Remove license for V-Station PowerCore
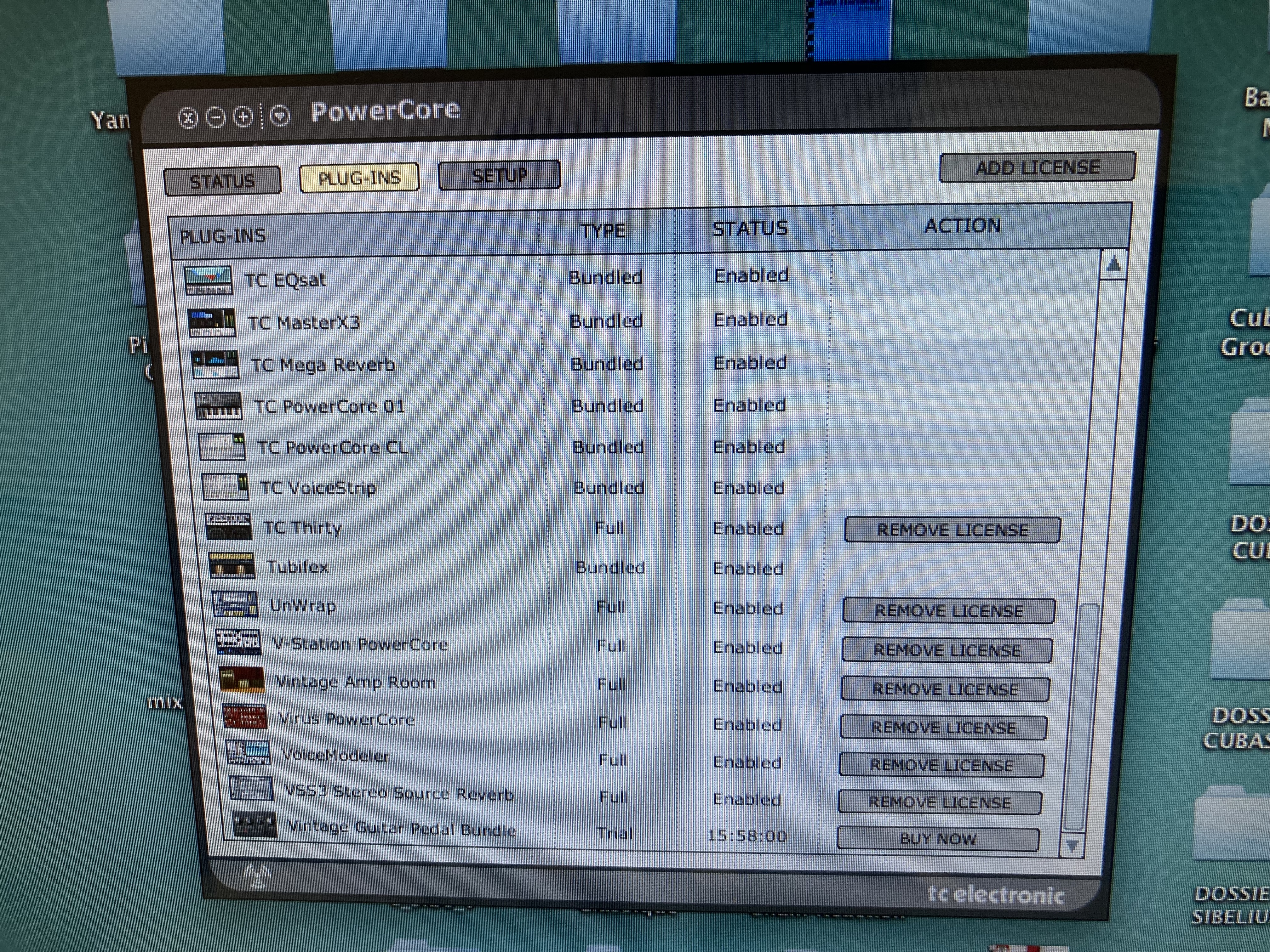The height and width of the screenshot is (952, 1270). (x=947, y=650)
